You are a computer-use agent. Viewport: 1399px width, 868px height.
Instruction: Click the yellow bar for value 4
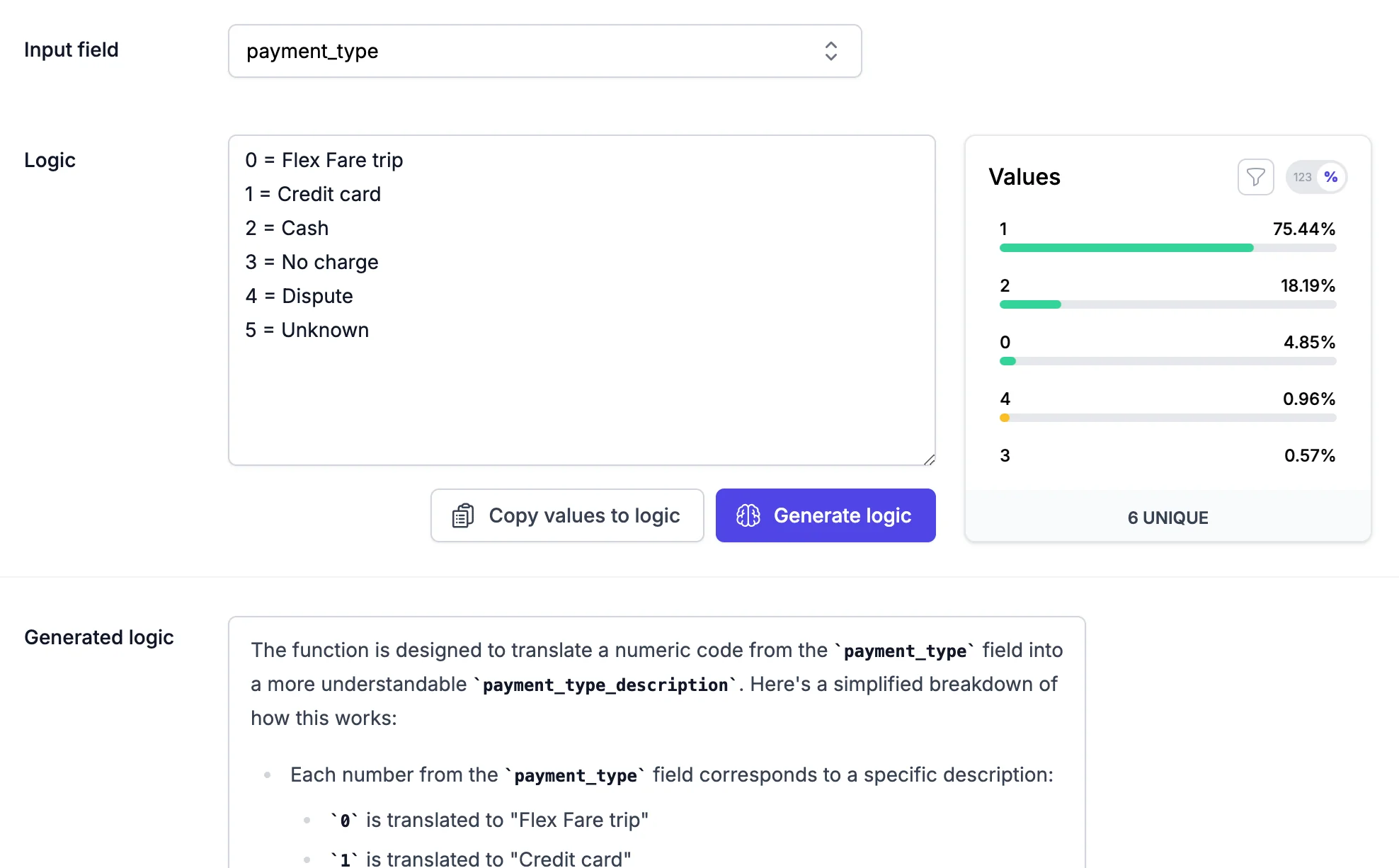(x=1004, y=418)
